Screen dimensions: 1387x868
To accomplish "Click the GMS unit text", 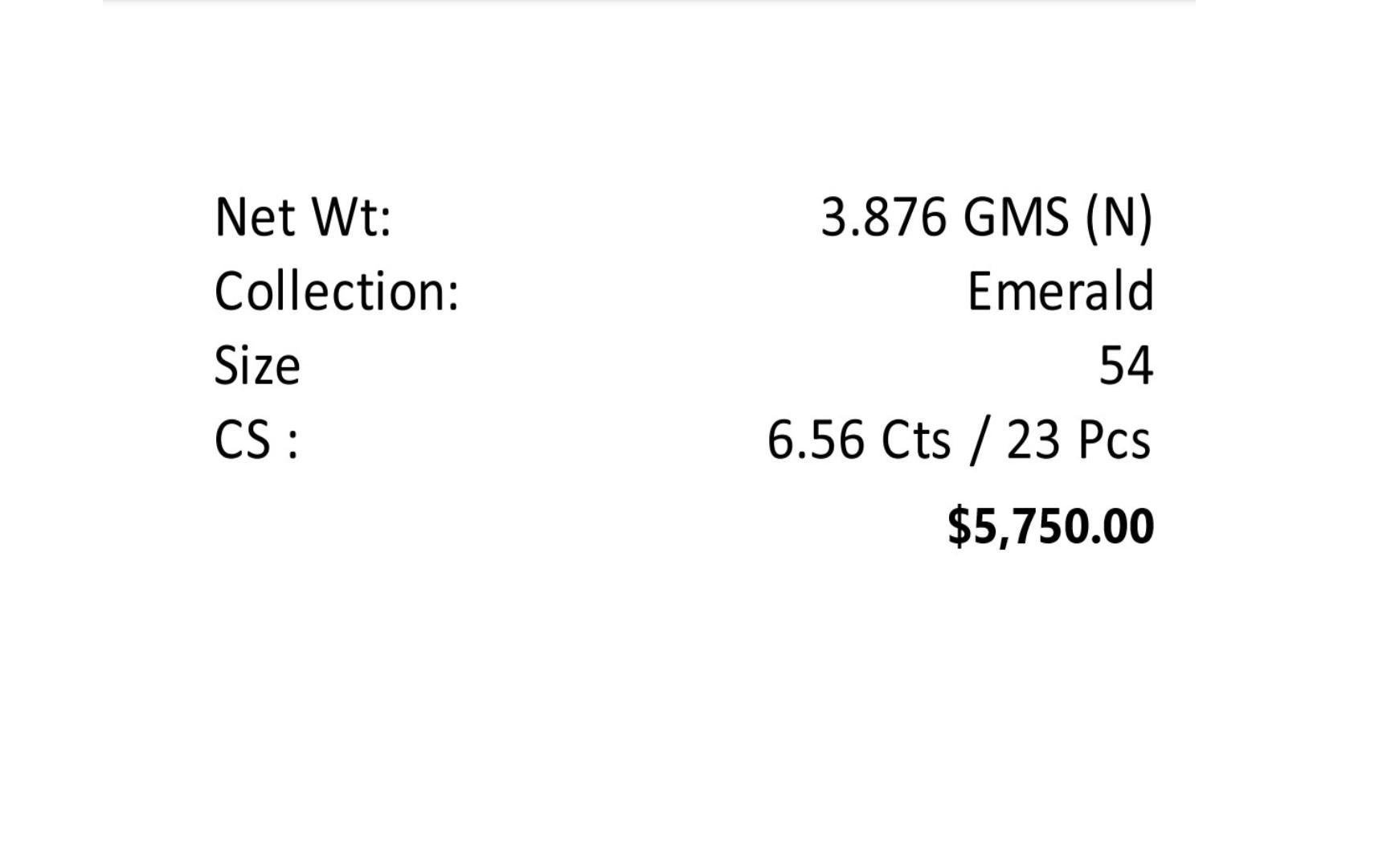I will (x=1016, y=217).
